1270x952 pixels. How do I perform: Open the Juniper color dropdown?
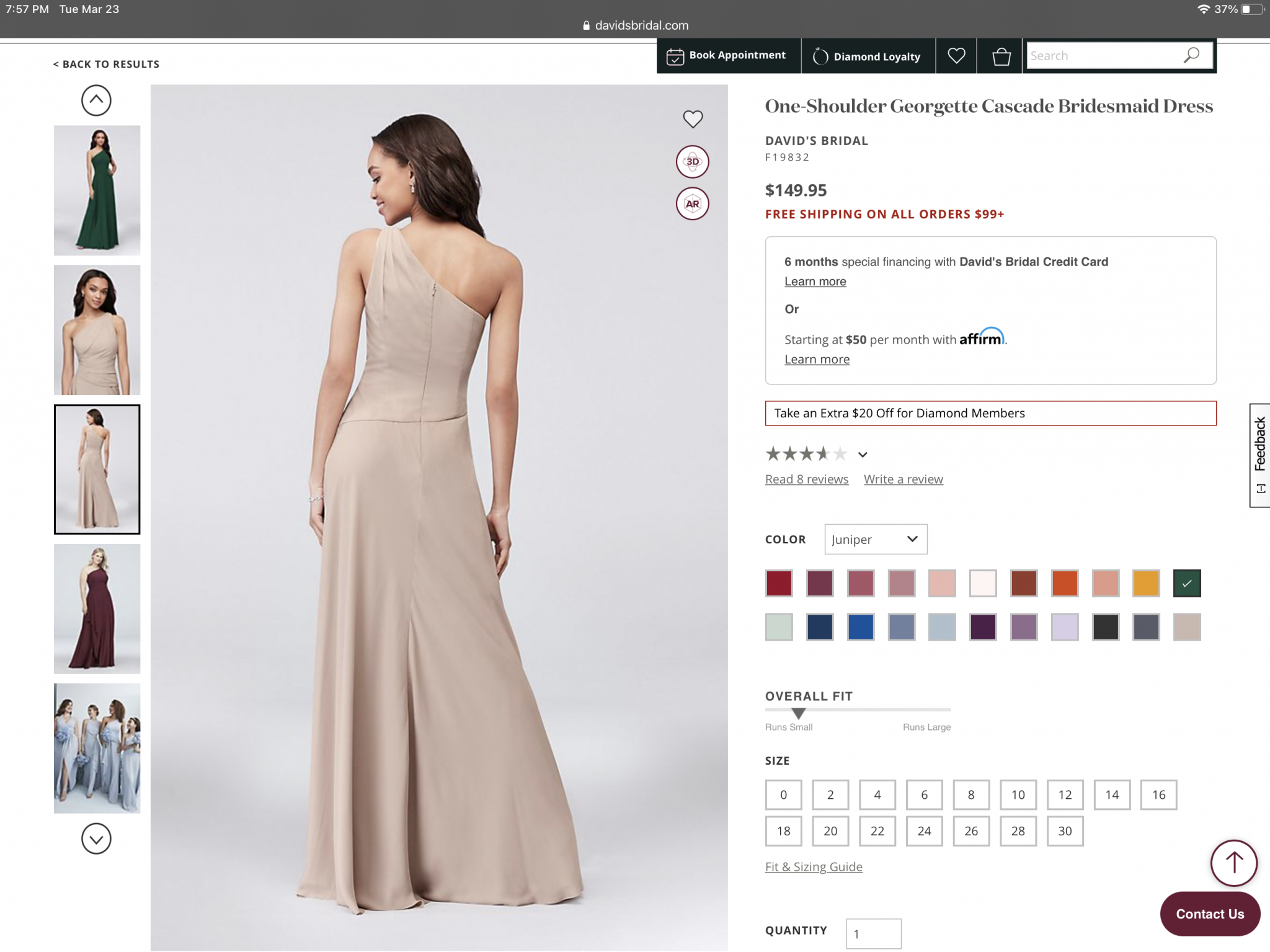tap(875, 539)
